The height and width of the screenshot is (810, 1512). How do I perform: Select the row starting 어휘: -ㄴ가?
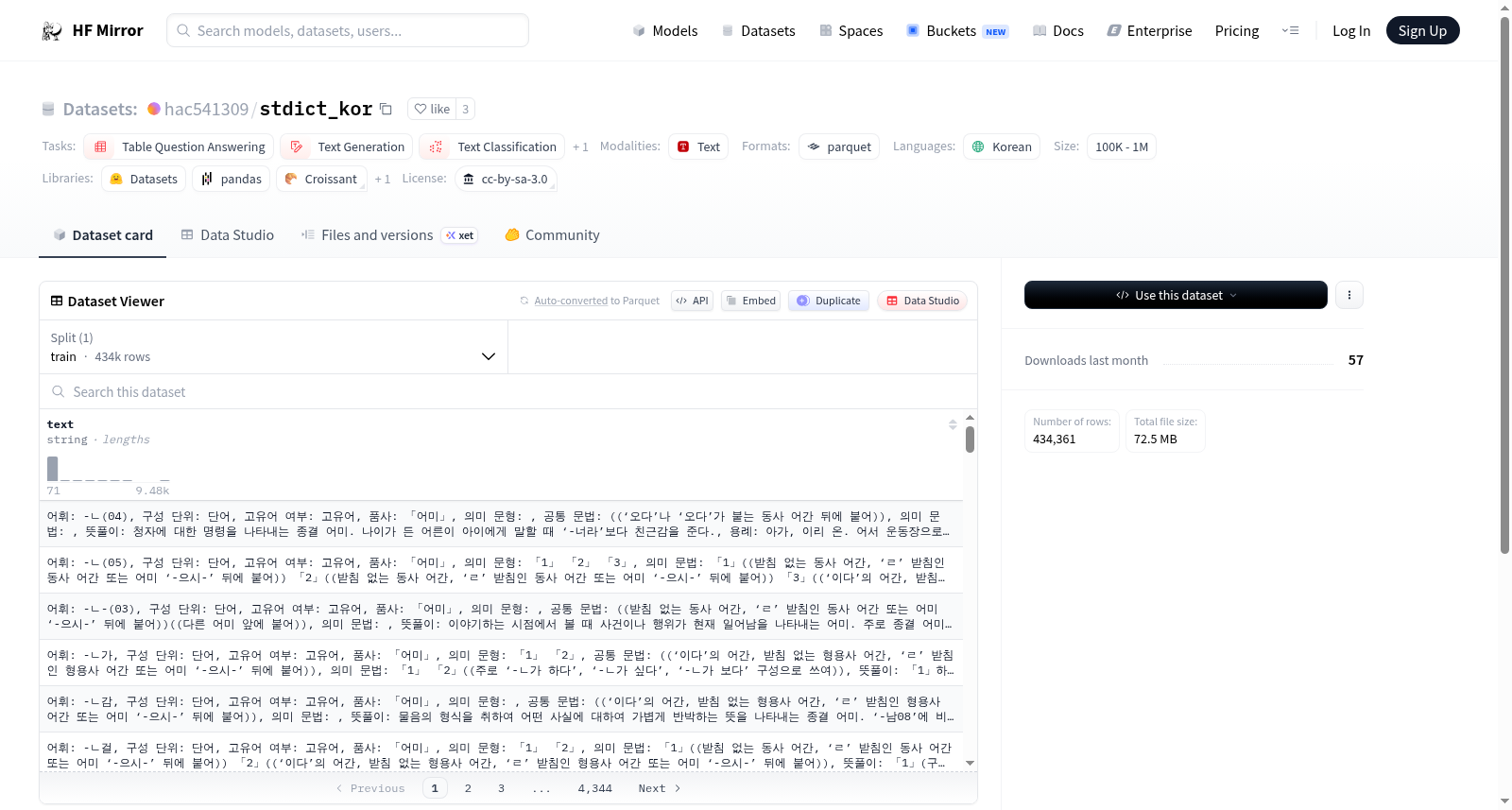(501, 663)
